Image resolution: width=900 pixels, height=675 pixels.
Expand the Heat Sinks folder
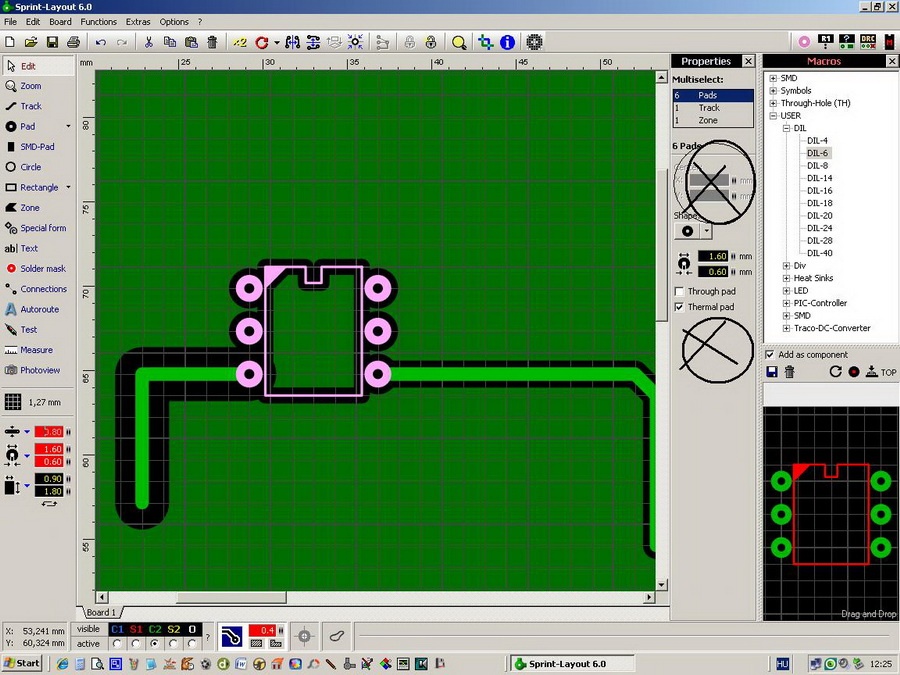coord(786,278)
